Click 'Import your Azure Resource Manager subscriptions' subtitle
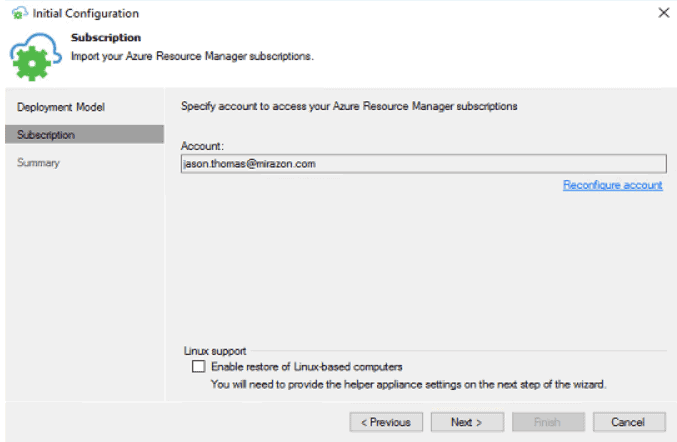The width and height of the screenshot is (677, 442). point(192,57)
